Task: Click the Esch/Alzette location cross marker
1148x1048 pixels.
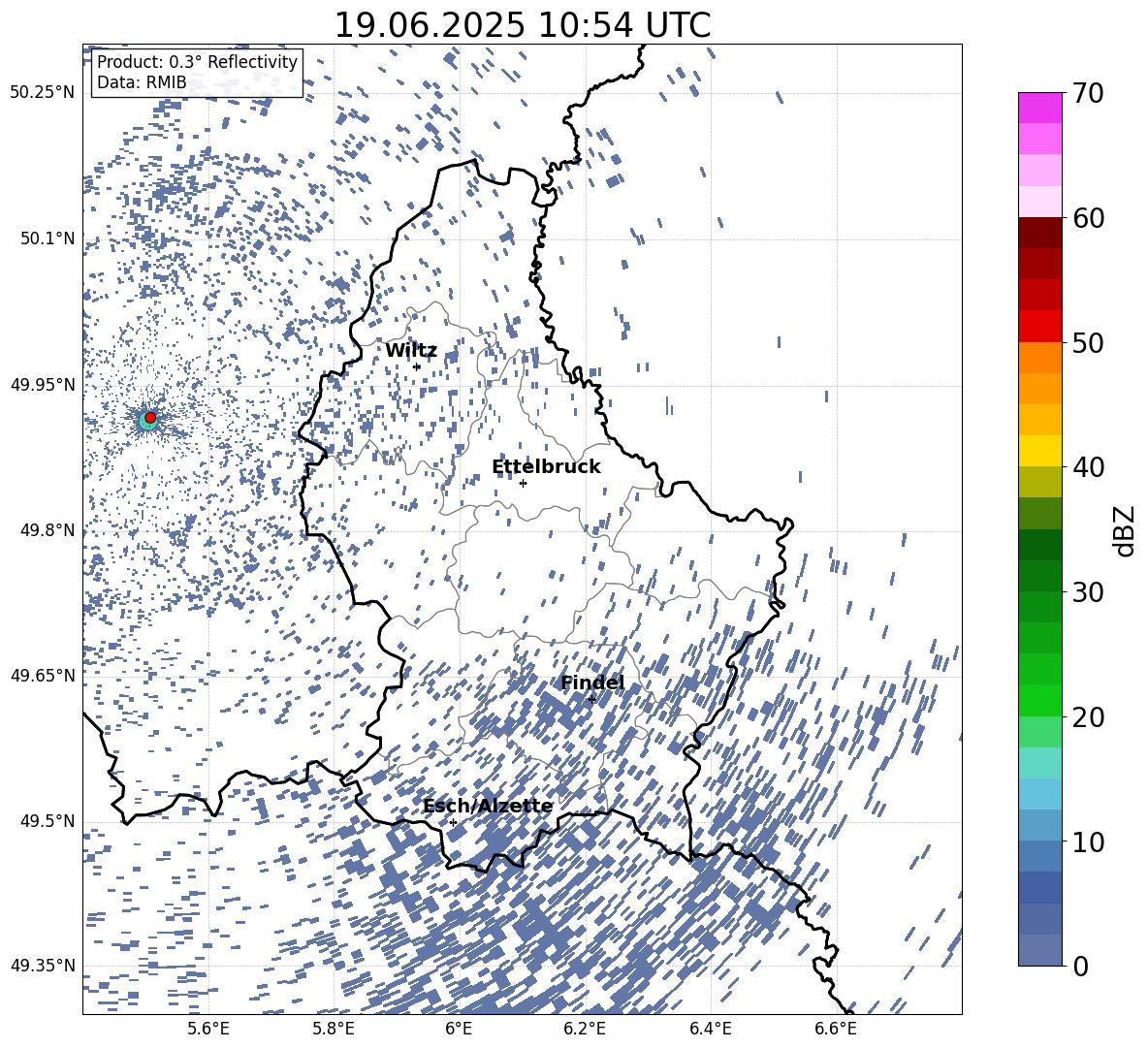Action: (x=453, y=822)
